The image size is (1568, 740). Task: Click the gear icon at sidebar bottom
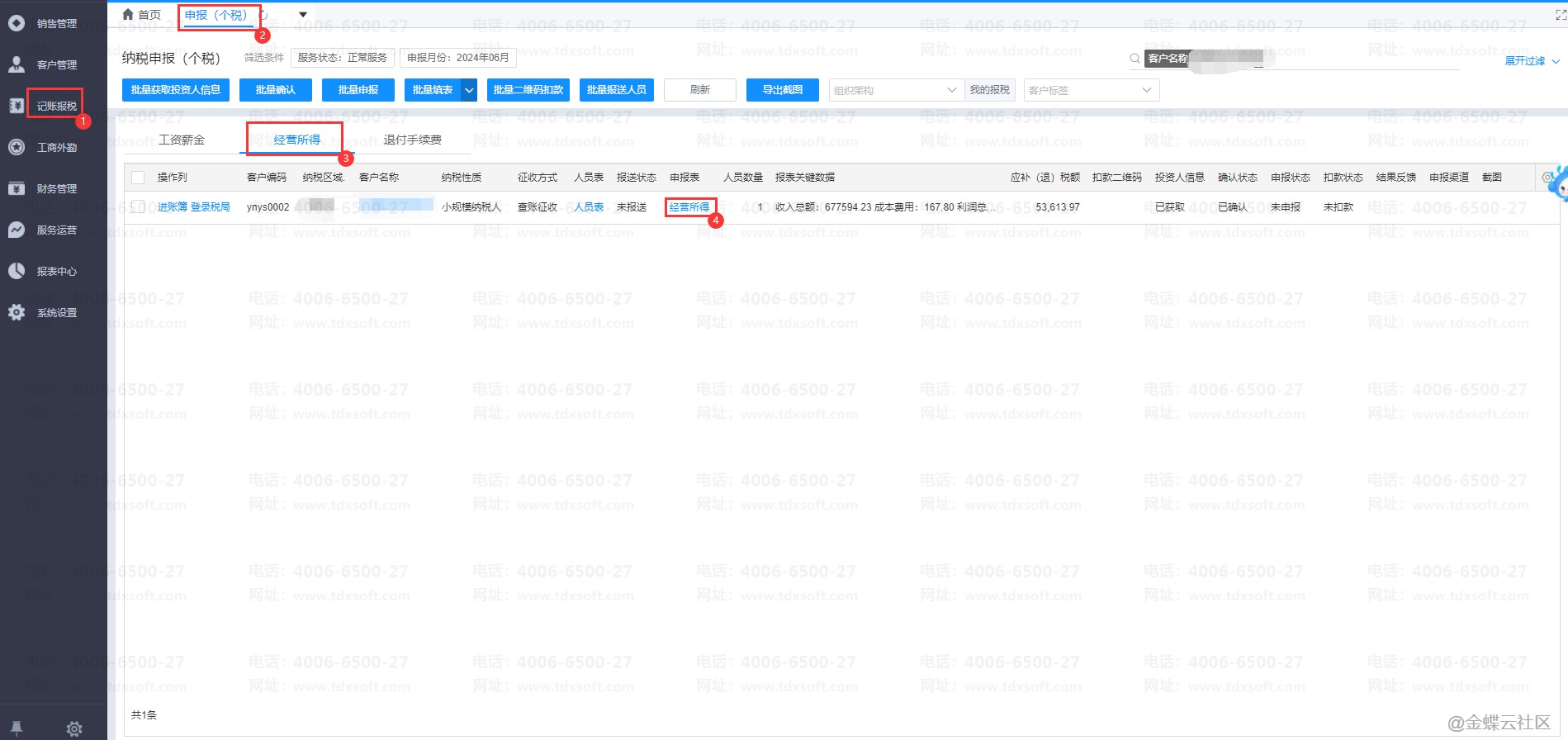click(x=74, y=728)
